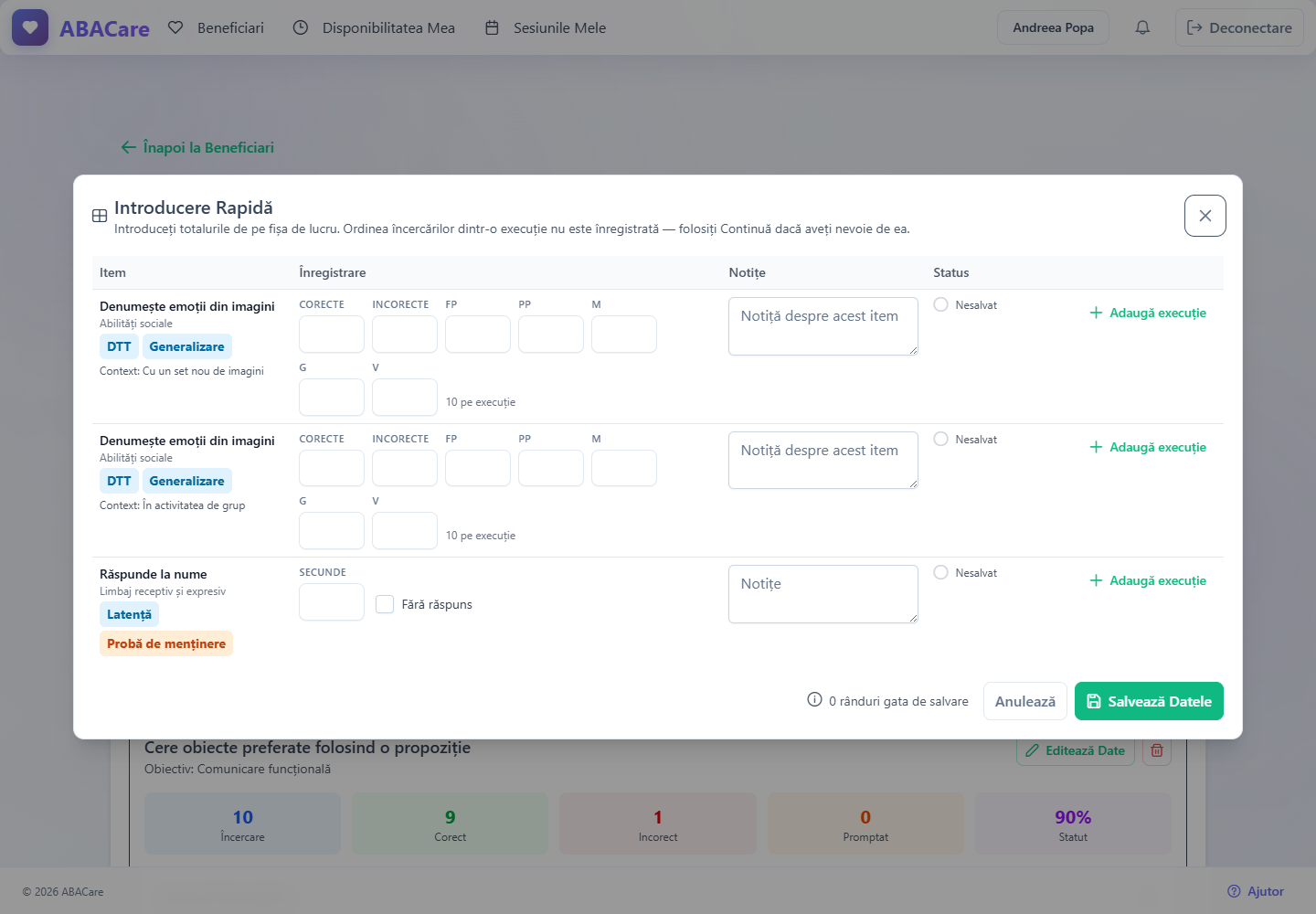
Task: Focus PP field of 'În activitatea de grup' row
Action: [x=551, y=468]
